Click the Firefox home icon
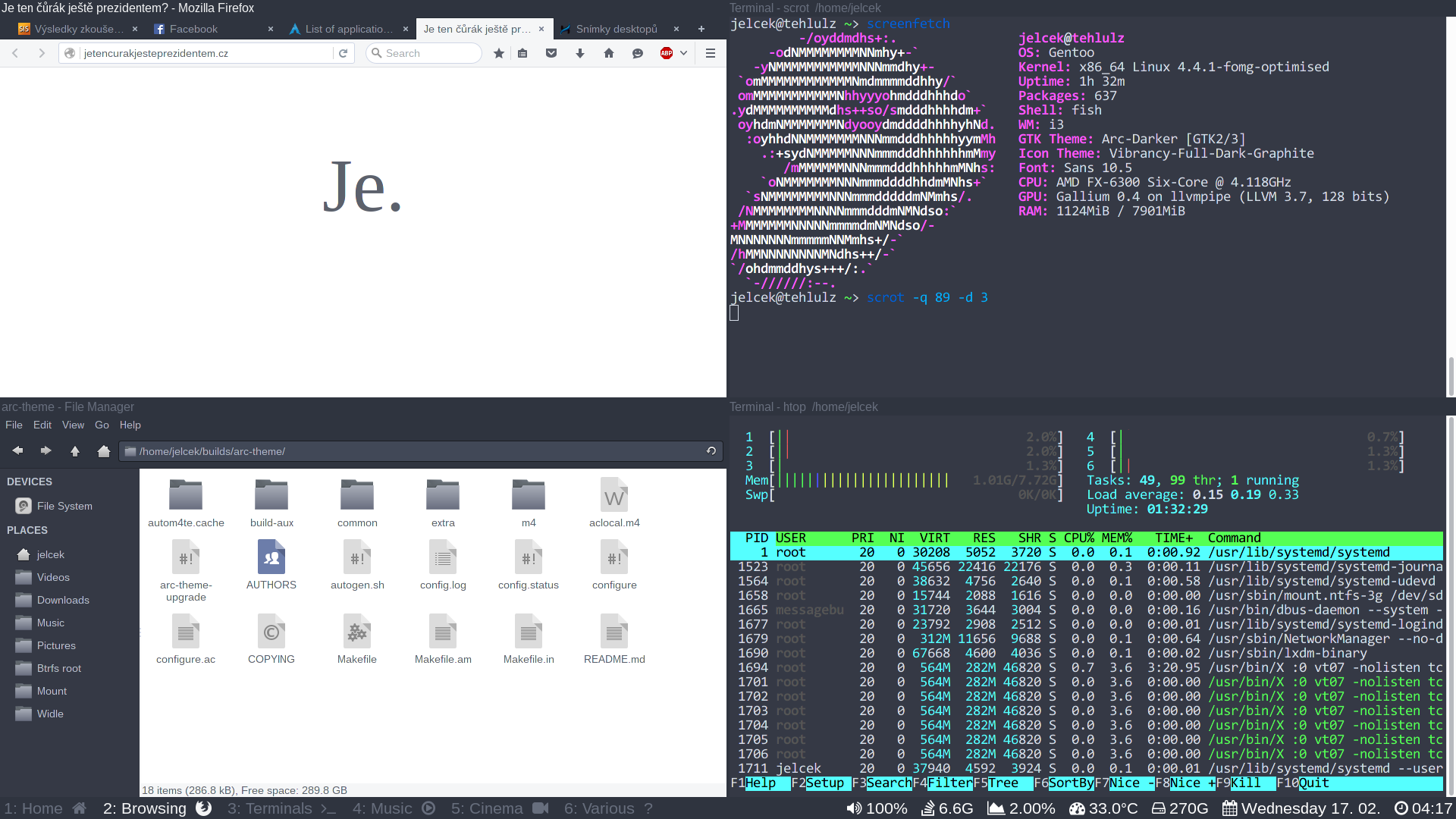The width and height of the screenshot is (1456, 819). 609,53
